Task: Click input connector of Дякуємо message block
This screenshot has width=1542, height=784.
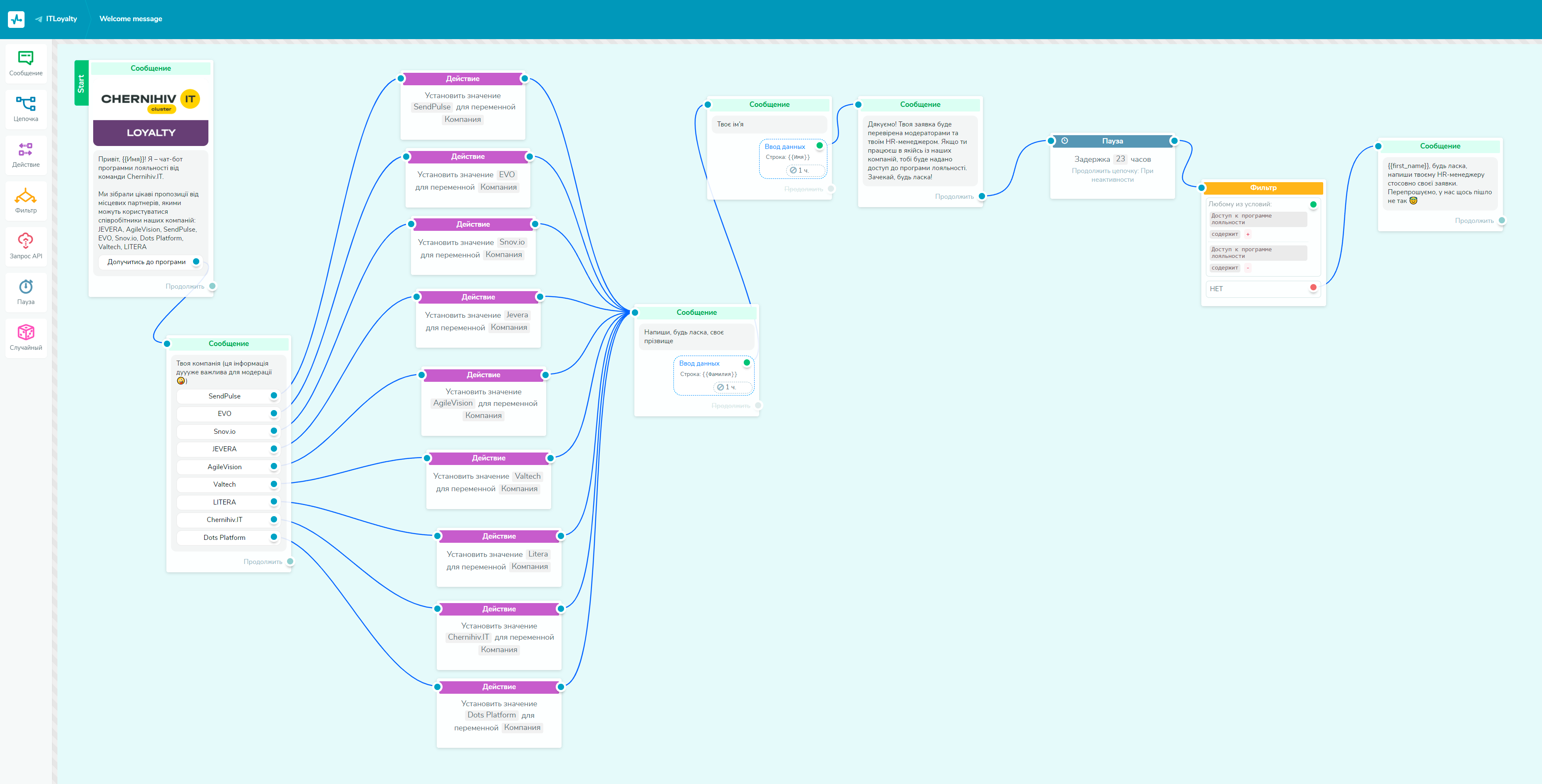Action: pos(858,105)
